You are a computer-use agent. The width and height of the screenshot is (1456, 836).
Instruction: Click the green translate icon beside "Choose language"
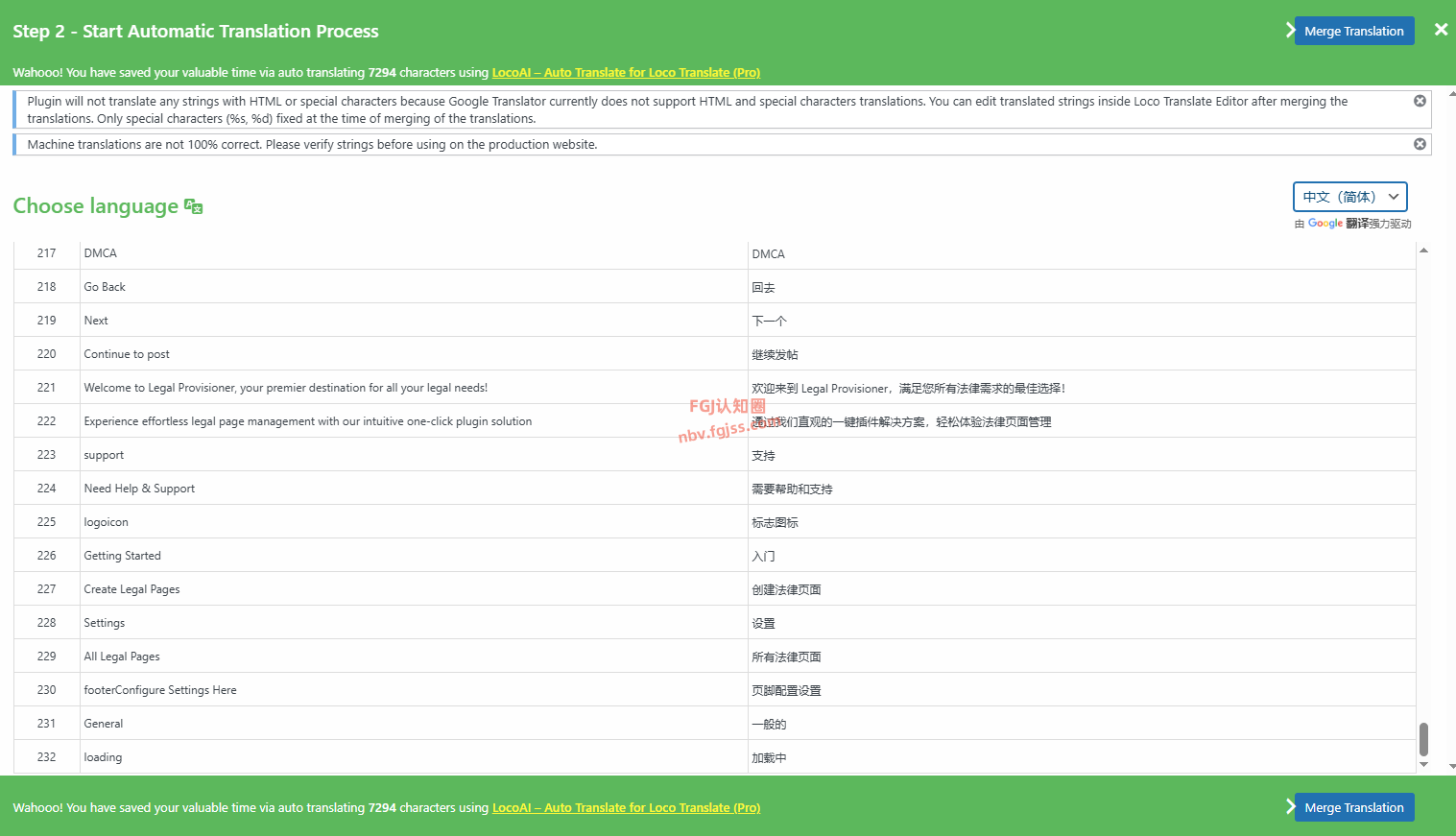(x=194, y=204)
